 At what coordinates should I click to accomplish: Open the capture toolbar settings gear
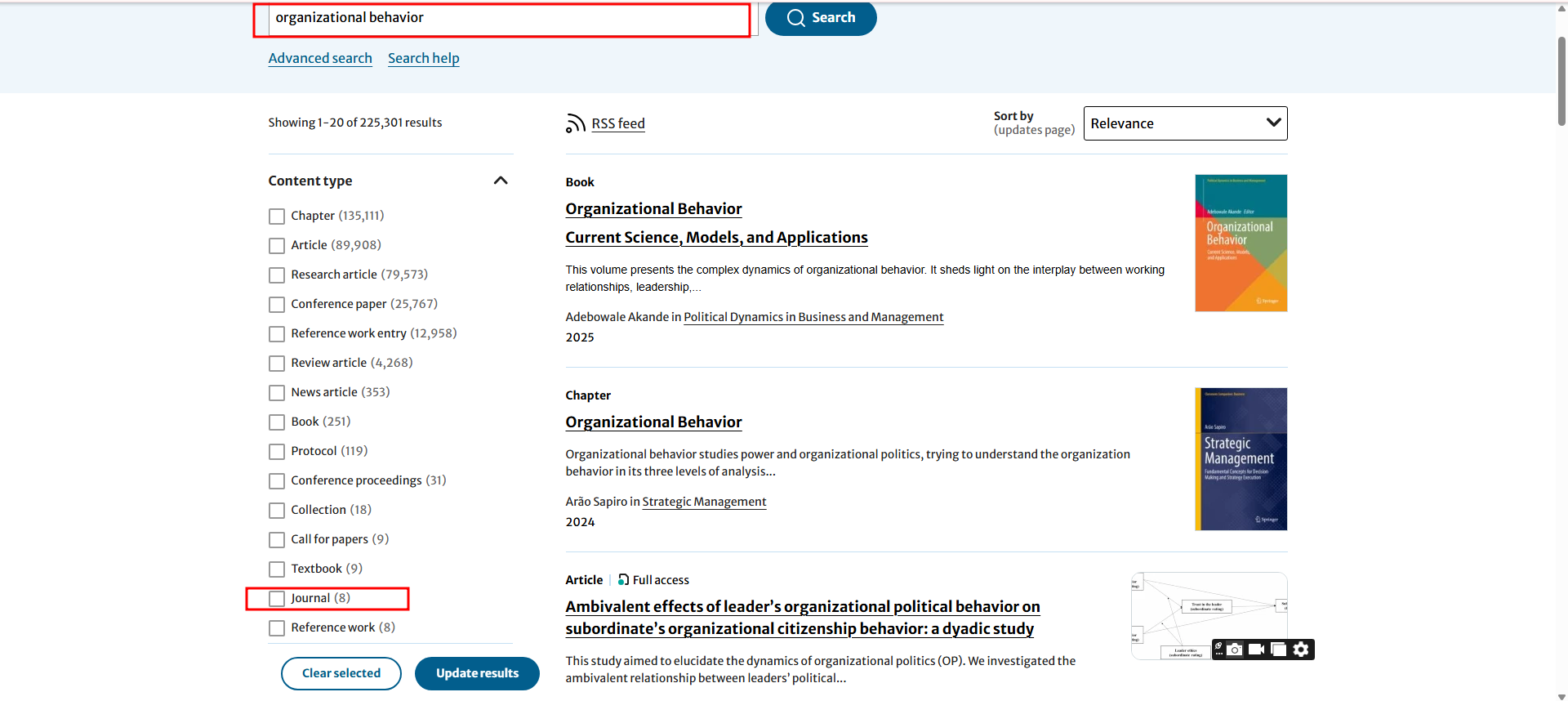1301,650
